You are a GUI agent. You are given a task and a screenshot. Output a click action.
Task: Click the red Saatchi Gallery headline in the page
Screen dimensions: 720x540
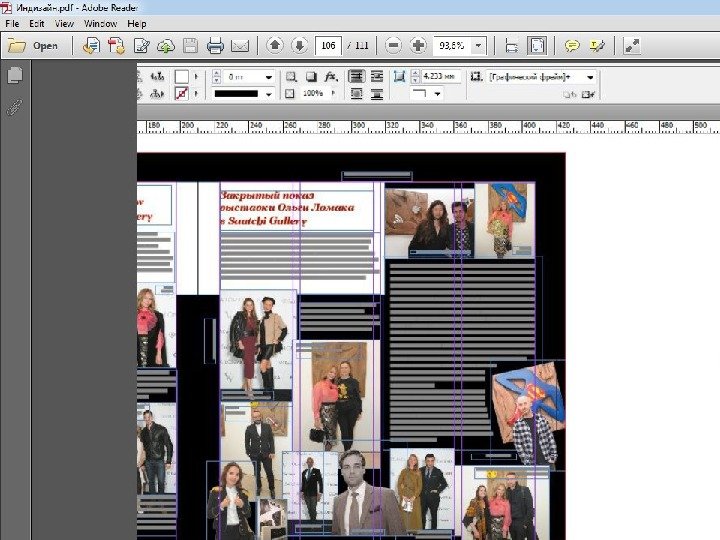[287, 208]
